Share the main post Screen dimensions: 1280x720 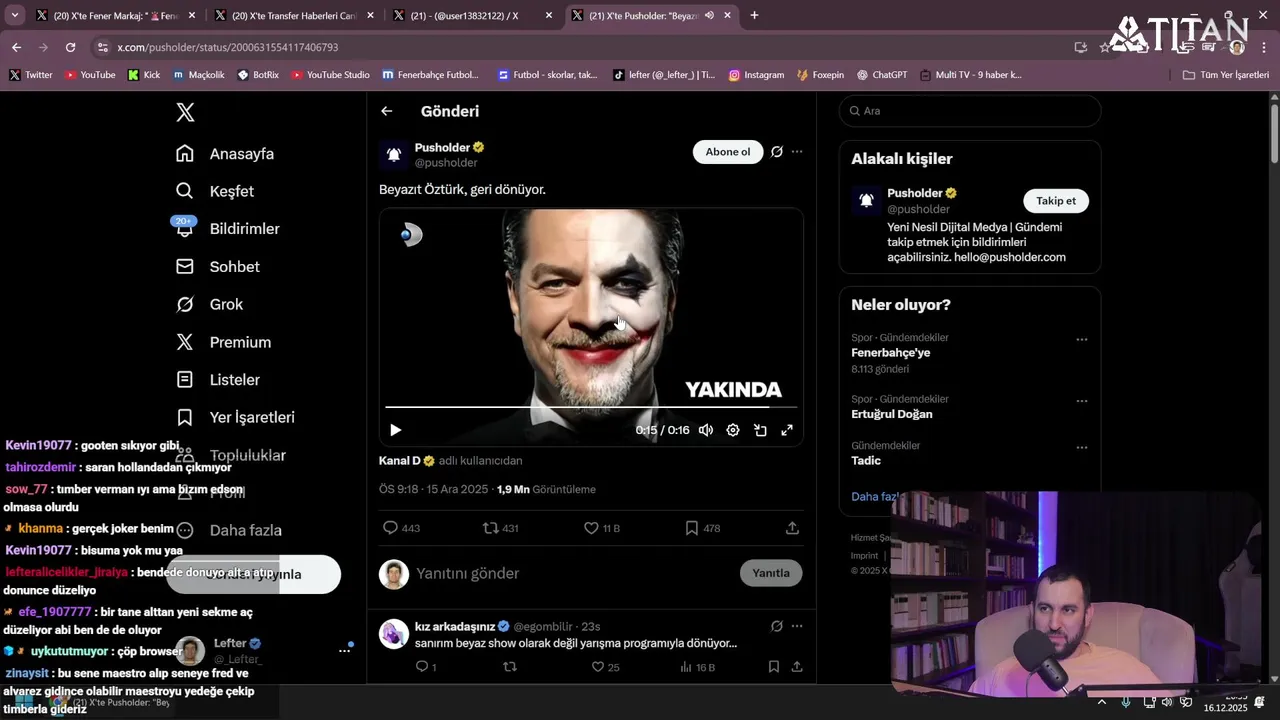792,528
